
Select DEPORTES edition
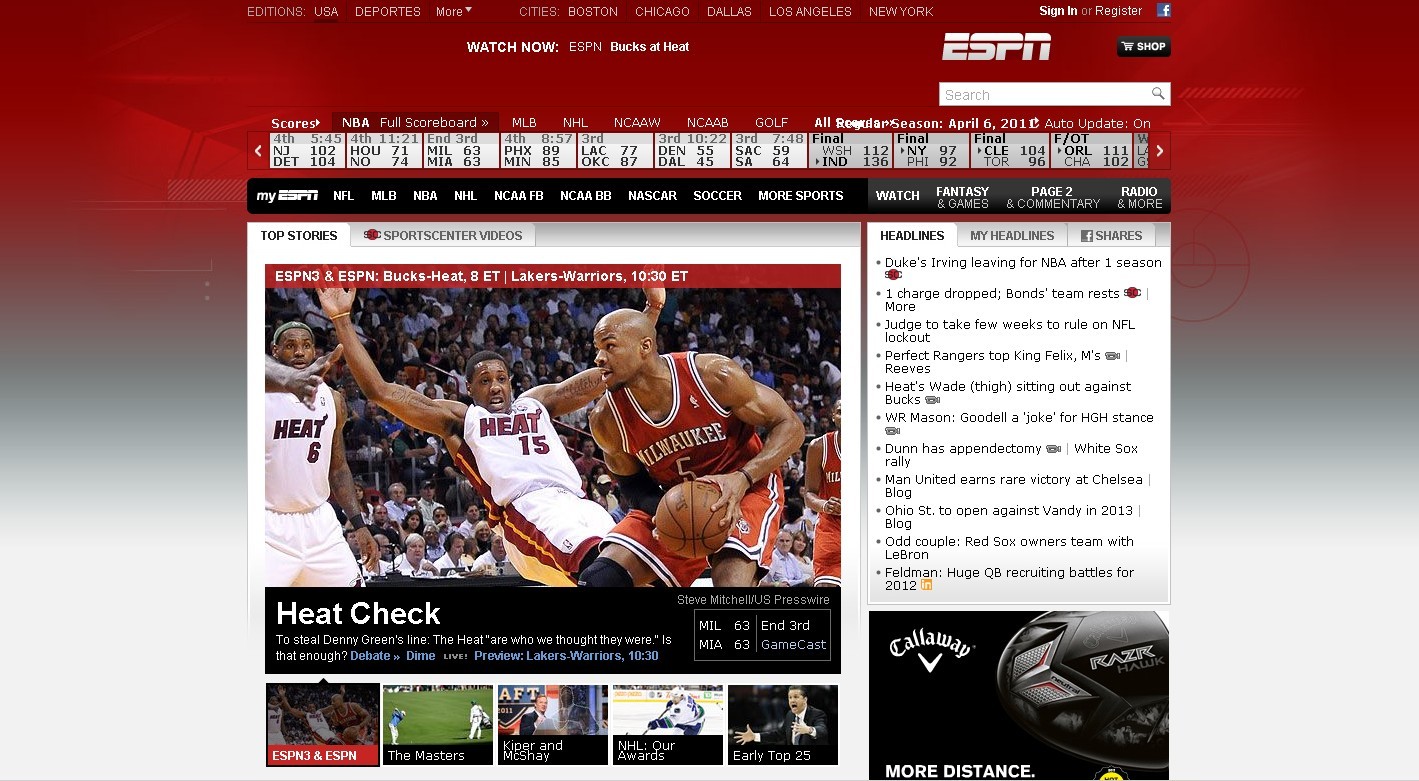(x=388, y=12)
